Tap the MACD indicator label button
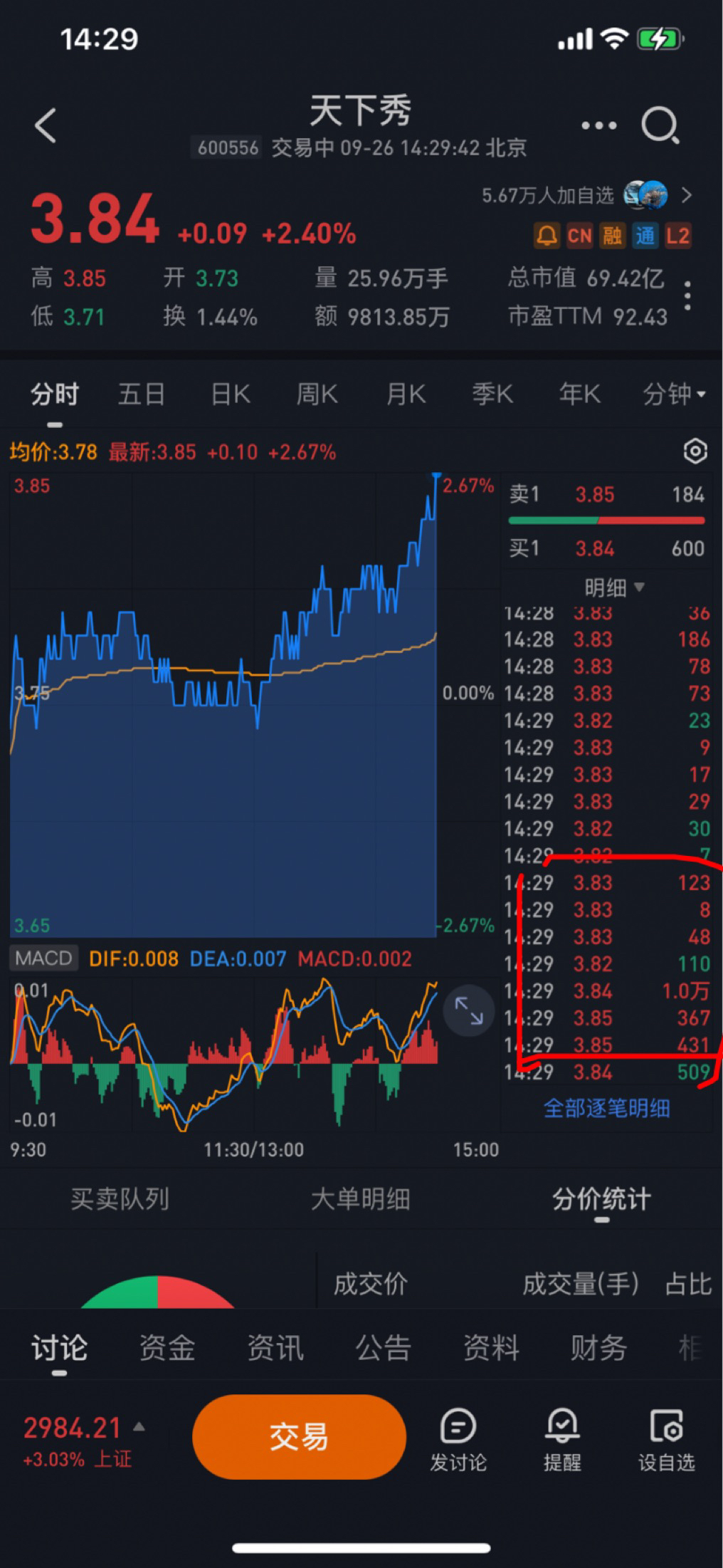This screenshot has width=723, height=1568. (x=43, y=958)
